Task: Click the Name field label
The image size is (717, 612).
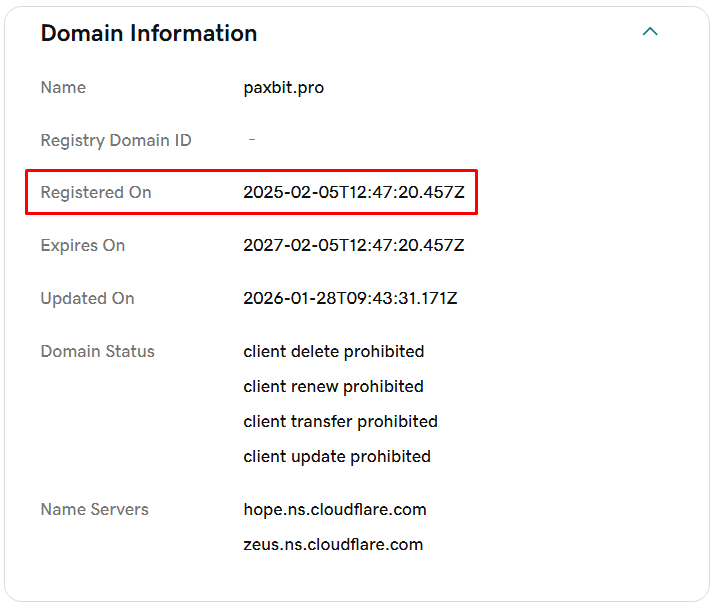Action: pos(63,88)
